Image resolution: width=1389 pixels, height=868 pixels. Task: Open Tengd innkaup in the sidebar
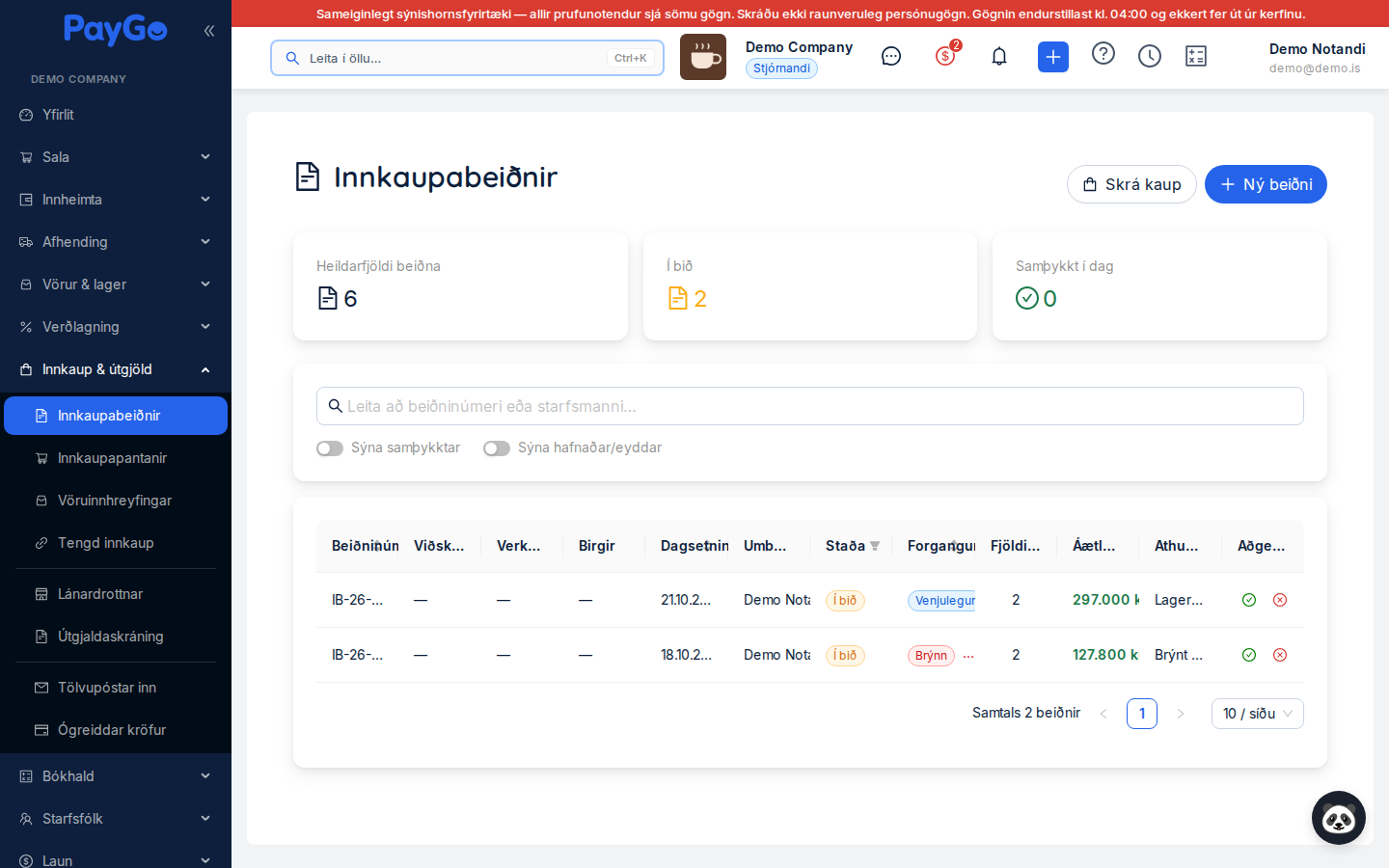tap(116, 543)
